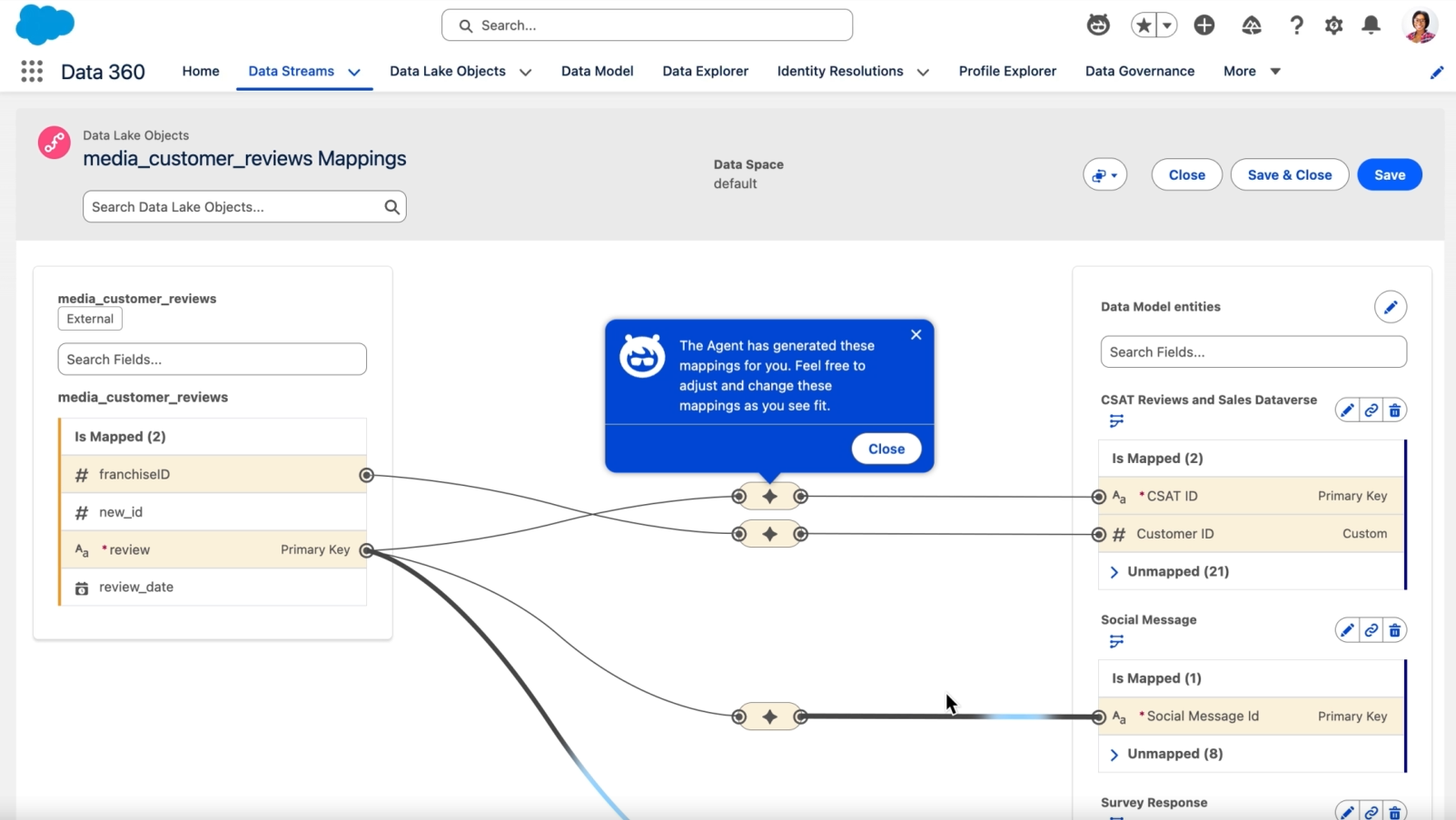Open the App Launcher grid icon
1456x820 pixels.
(32, 71)
